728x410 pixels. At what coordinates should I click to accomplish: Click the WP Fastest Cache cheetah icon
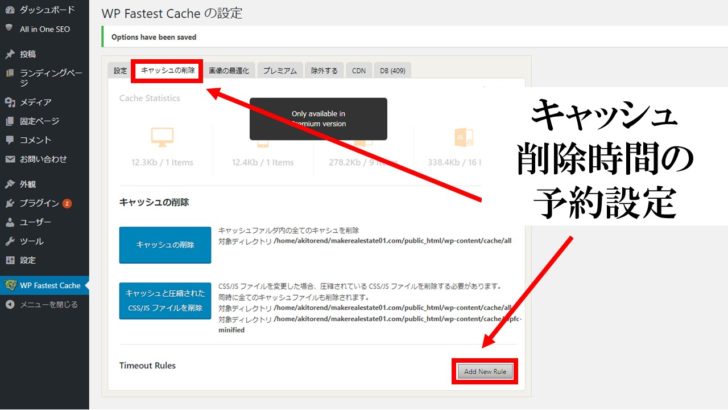(10, 286)
